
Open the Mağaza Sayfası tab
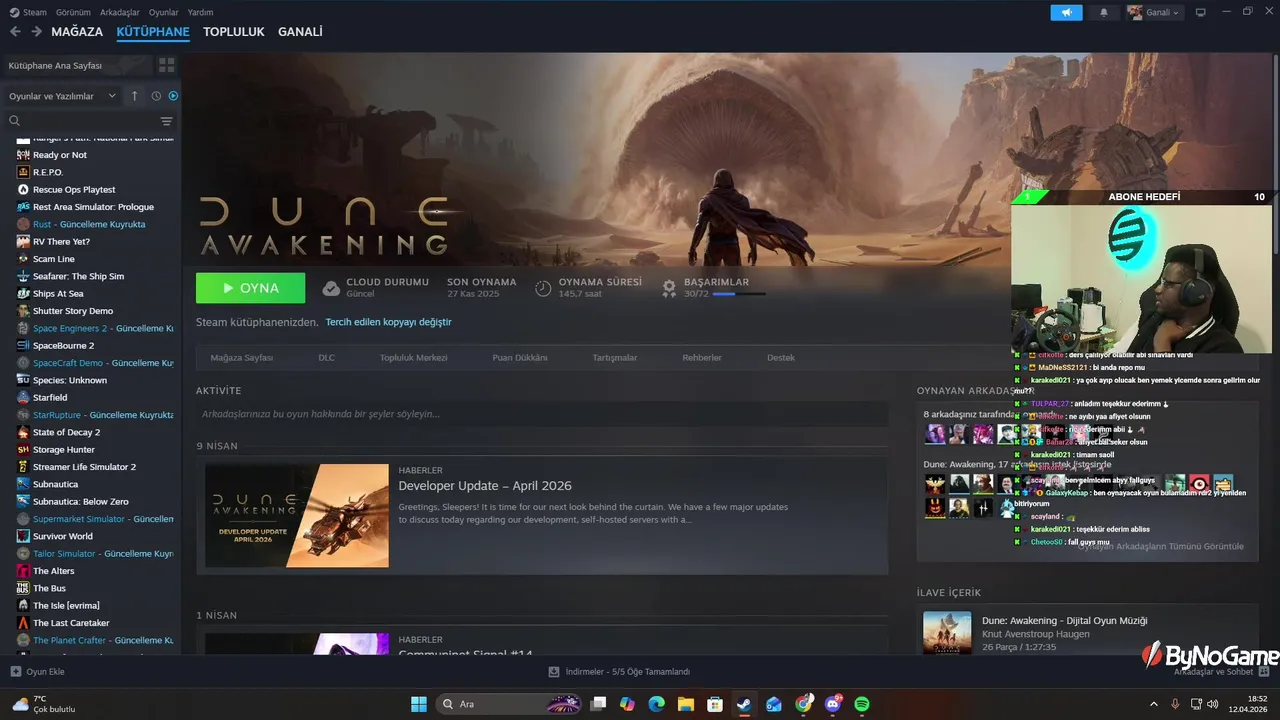241,357
